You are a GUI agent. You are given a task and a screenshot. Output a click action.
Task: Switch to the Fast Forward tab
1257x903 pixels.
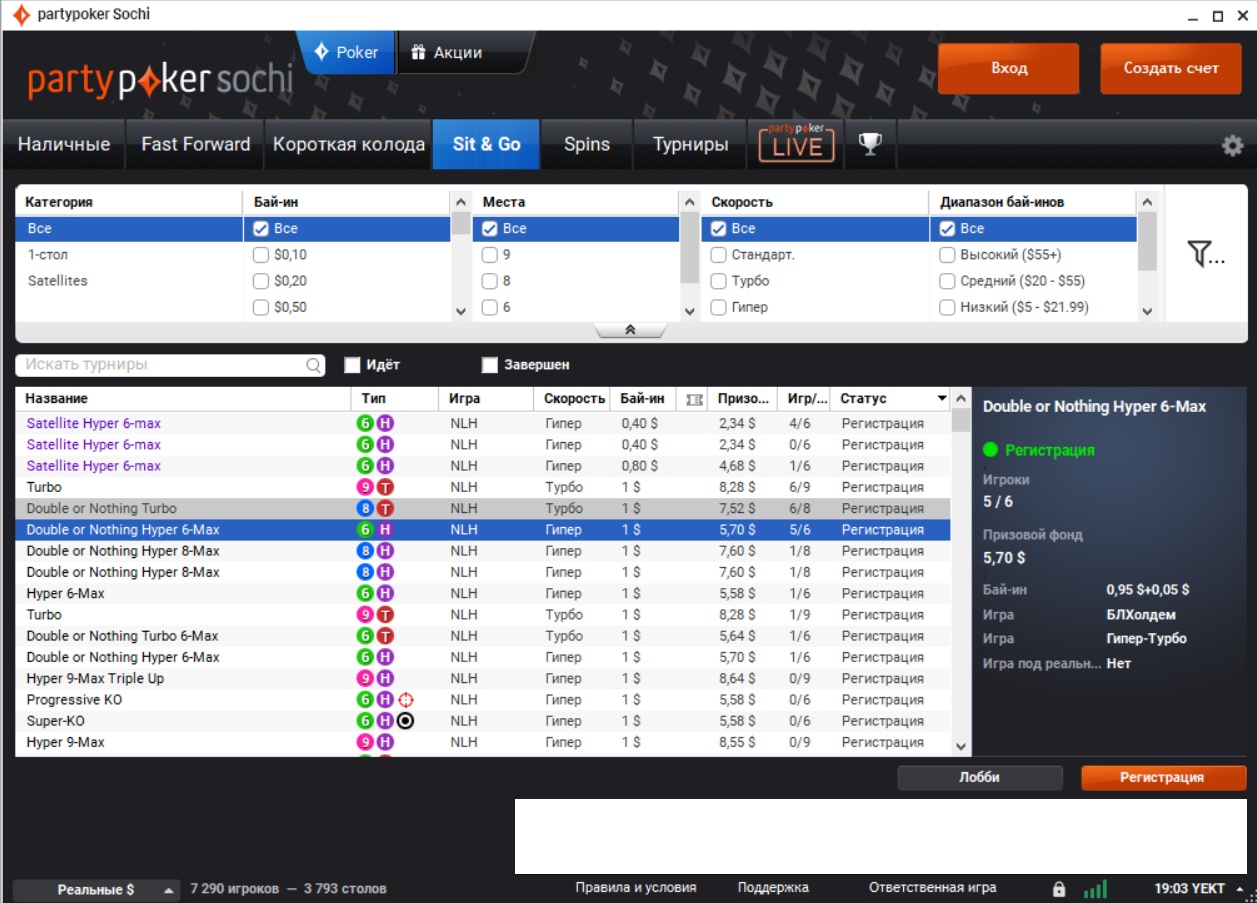point(196,144)
